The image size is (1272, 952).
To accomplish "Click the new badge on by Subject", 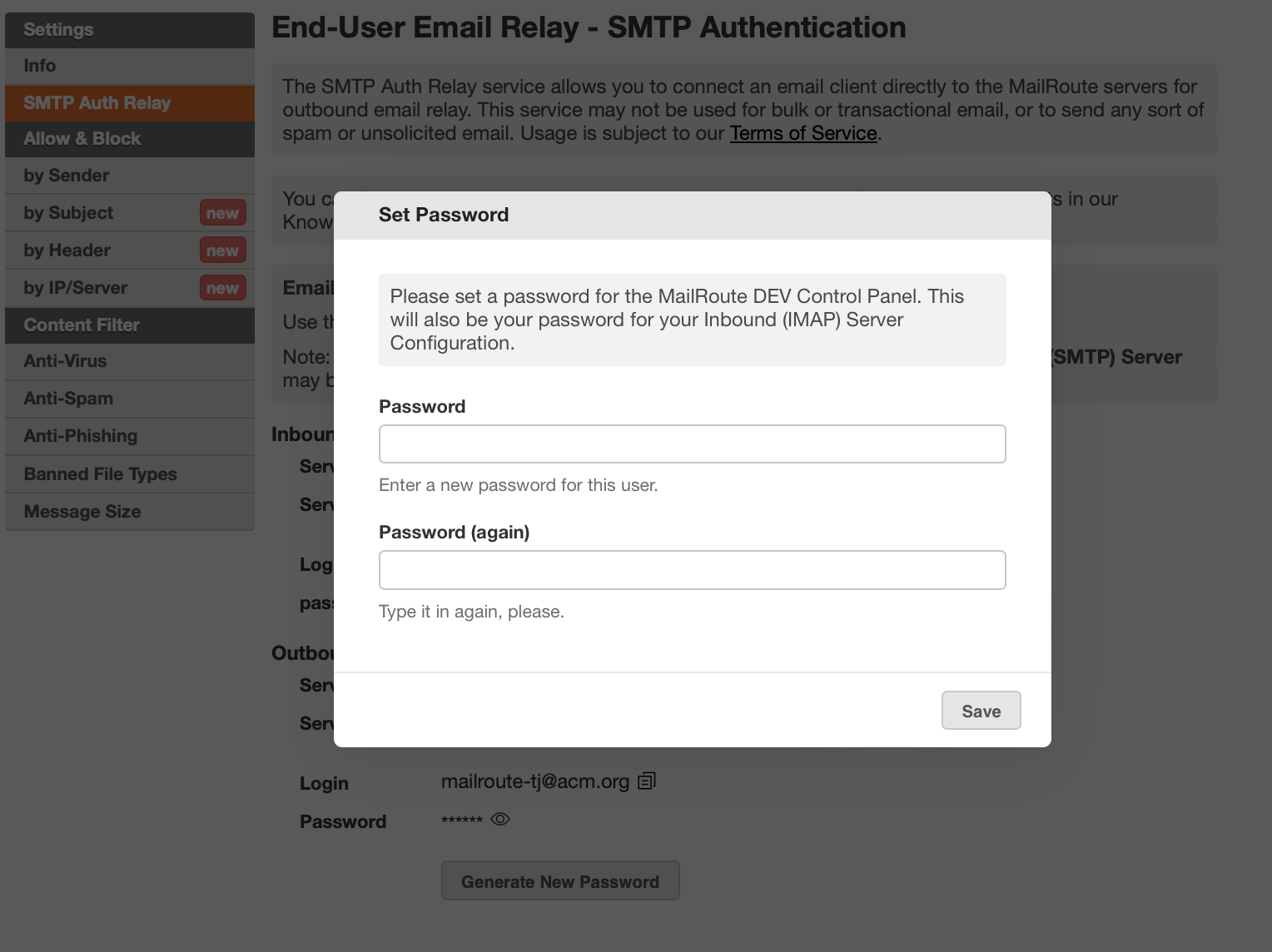I will 222,213.
